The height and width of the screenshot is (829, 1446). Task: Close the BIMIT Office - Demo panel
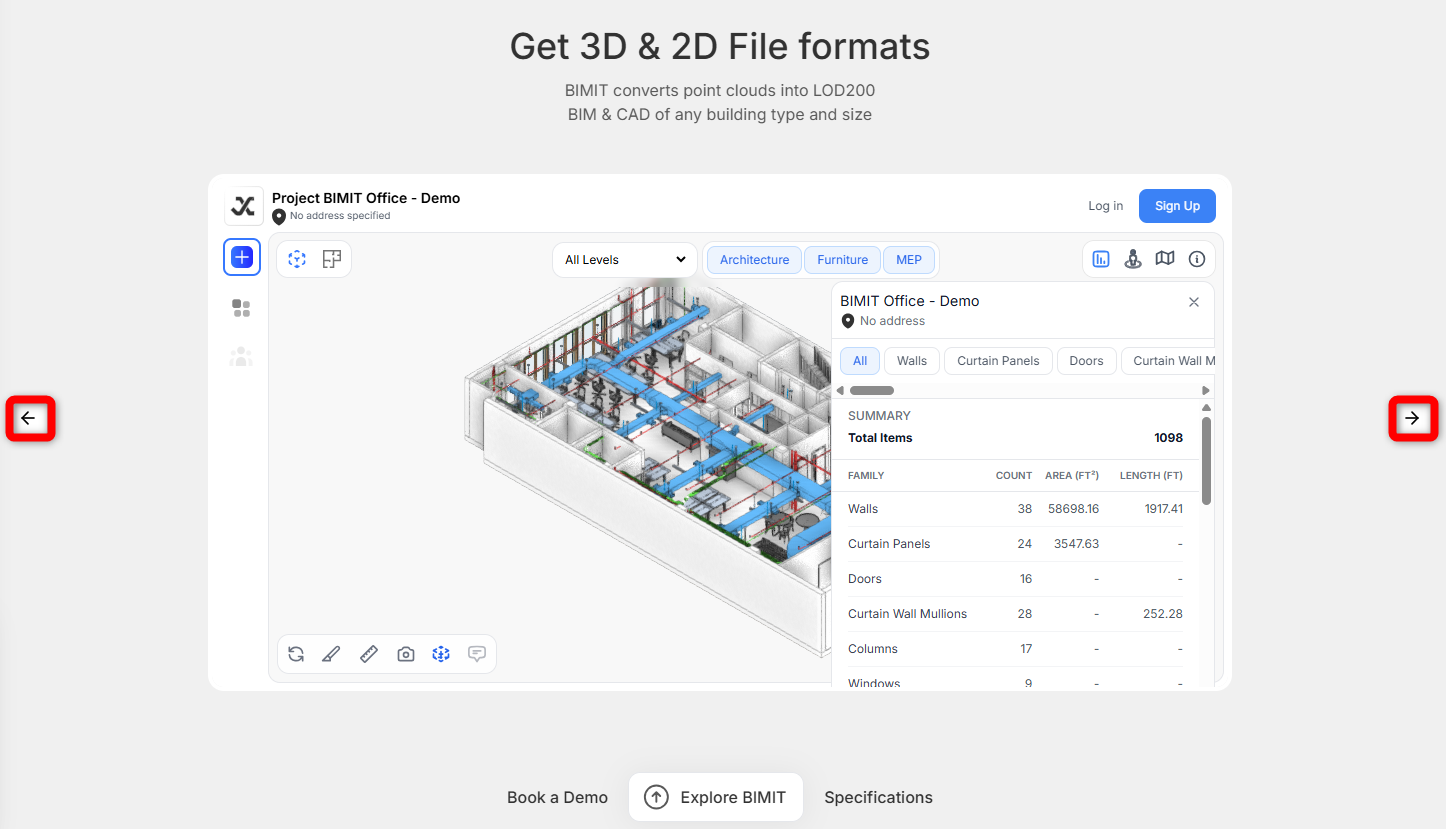pos(1194,302)
